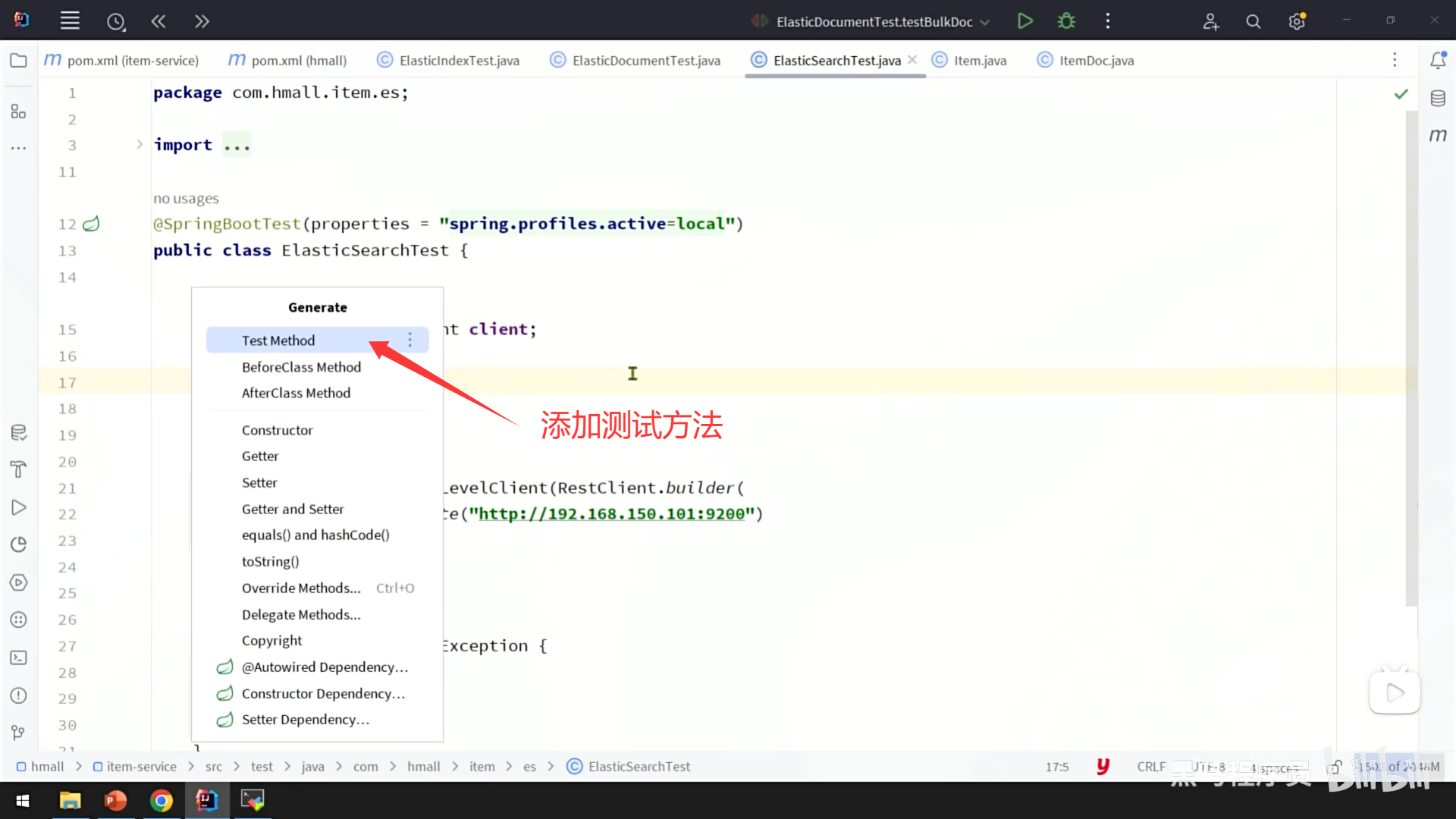Open Test Method more options
Screen dimensions: 1456x819
click(410, 340)
